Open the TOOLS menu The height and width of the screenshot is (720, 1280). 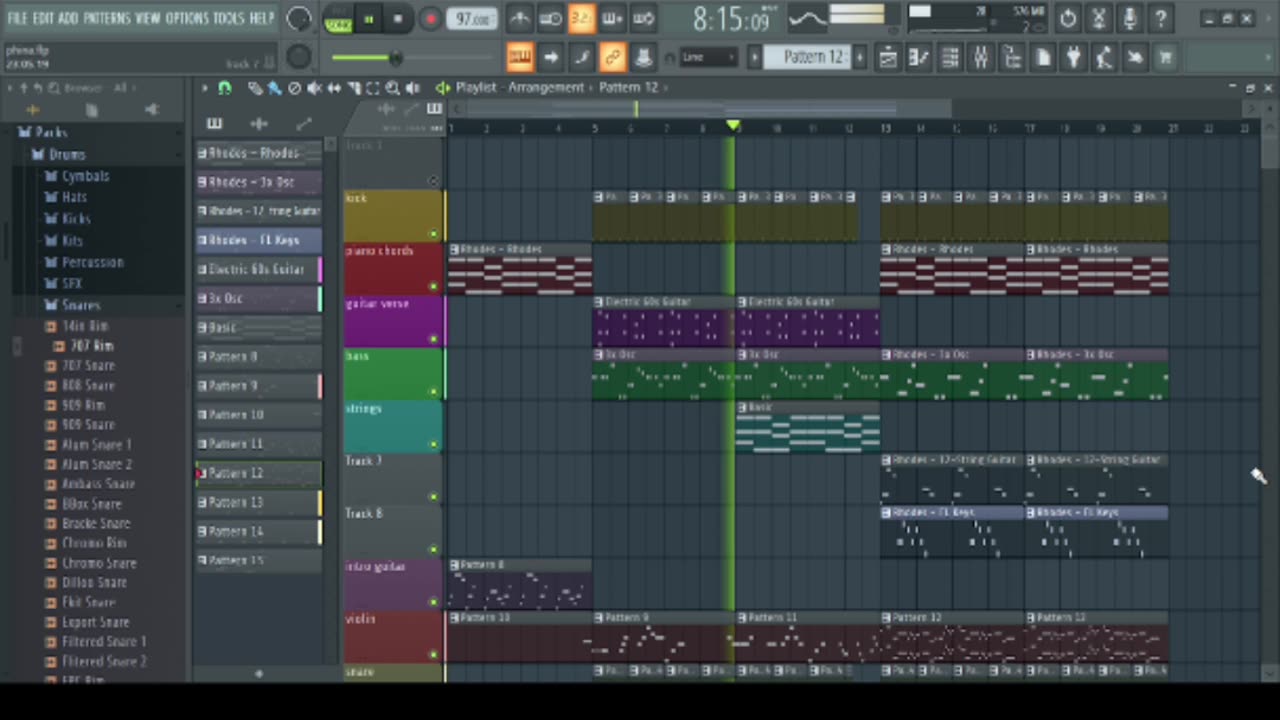[228, 18]
